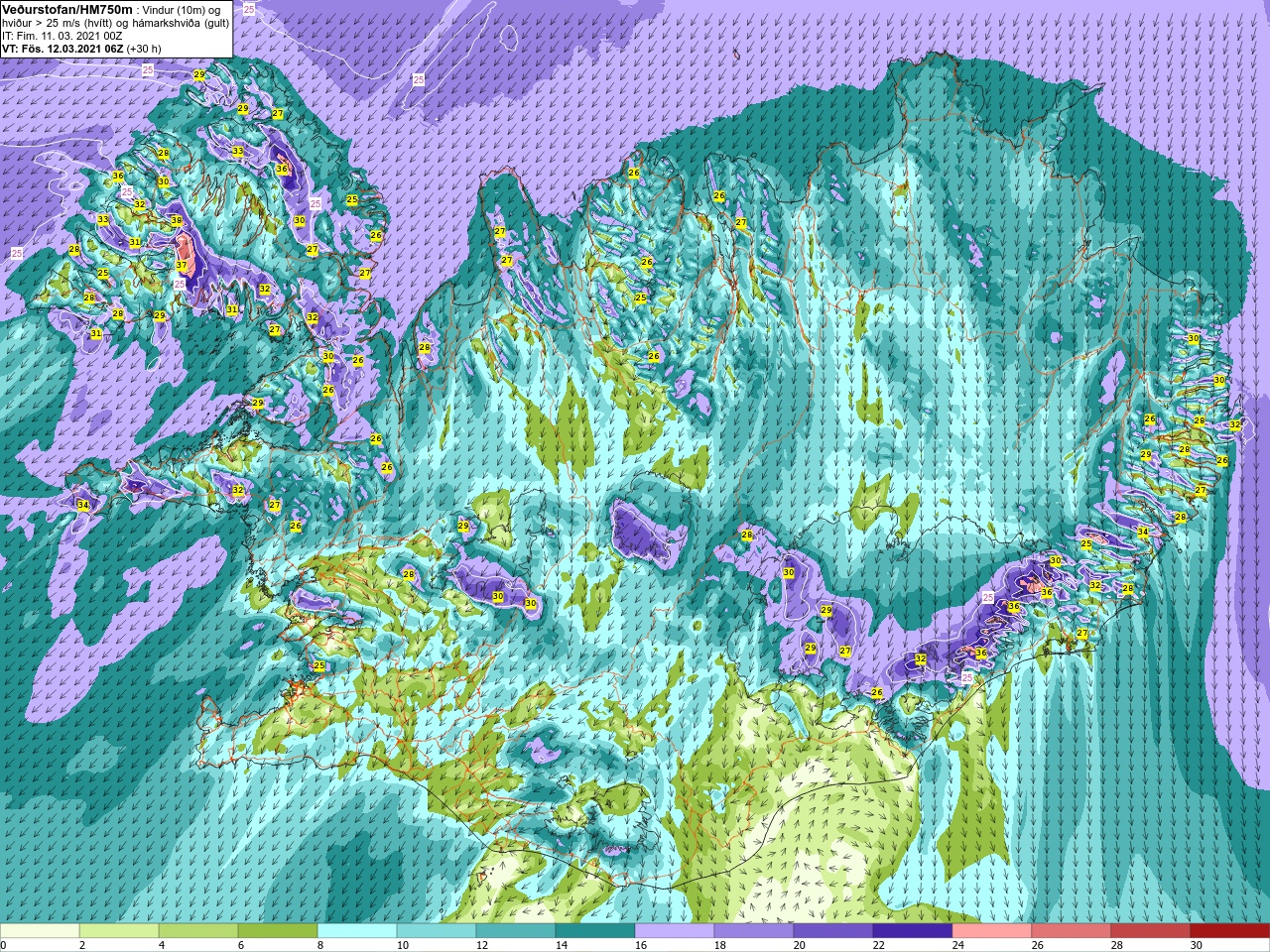Select the 18–20 m/s purple legend swatch
This screenshot has height=952, width=1270.
(754, 931)
